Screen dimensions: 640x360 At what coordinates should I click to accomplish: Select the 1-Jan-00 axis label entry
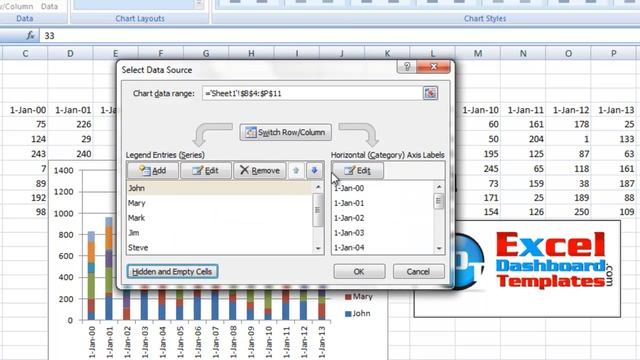tap(383, 188)
